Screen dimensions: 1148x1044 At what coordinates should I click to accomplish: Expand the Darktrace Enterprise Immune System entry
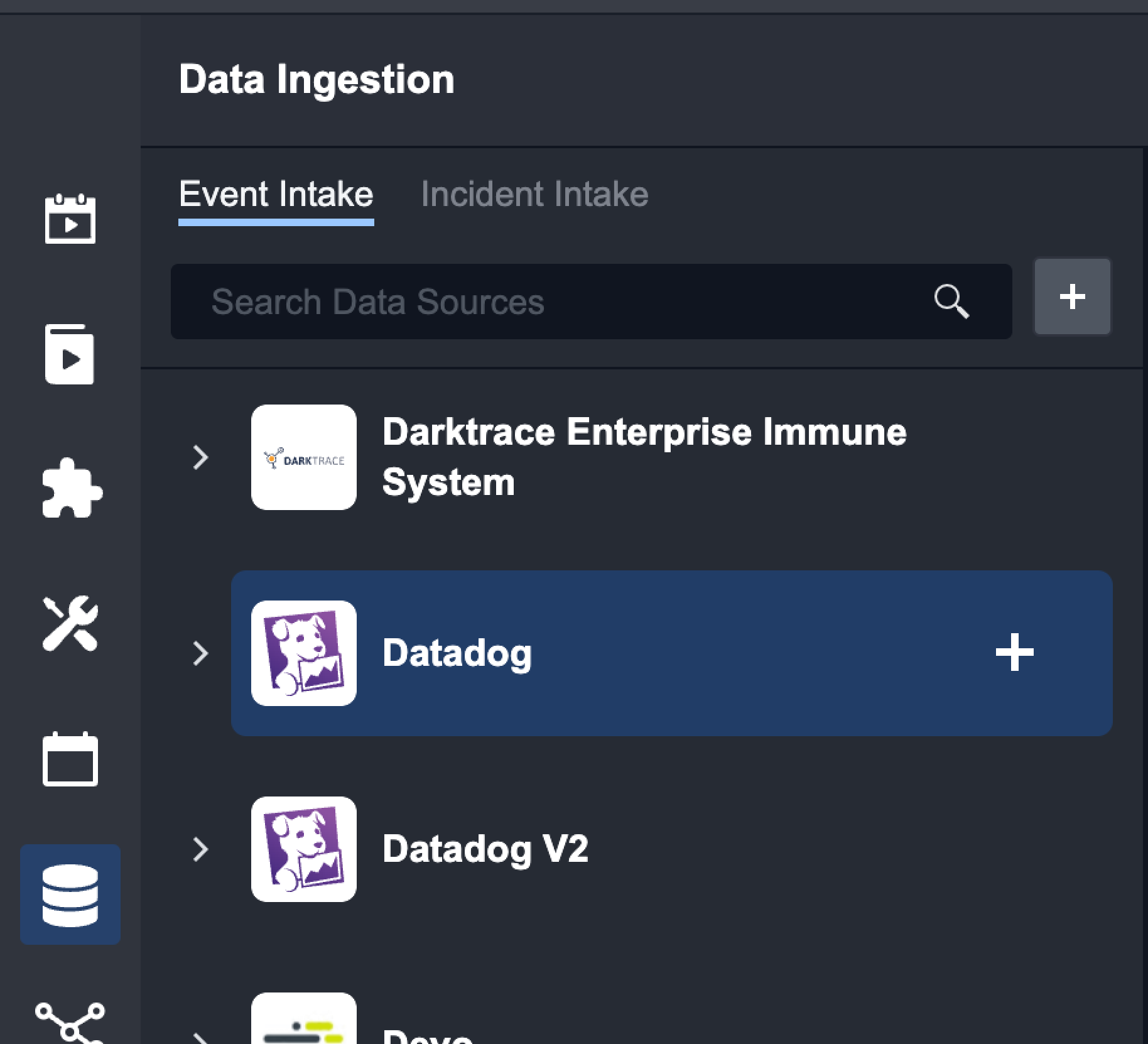[200, 457]
